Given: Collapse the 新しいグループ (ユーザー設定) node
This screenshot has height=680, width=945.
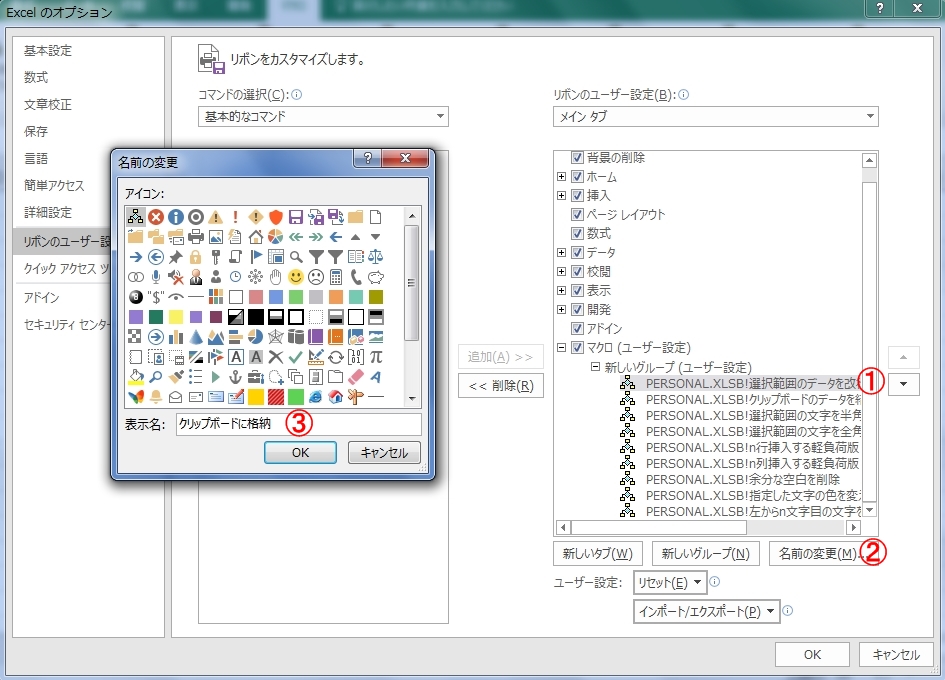Looking at the screenshot, I should pos(595,367).
